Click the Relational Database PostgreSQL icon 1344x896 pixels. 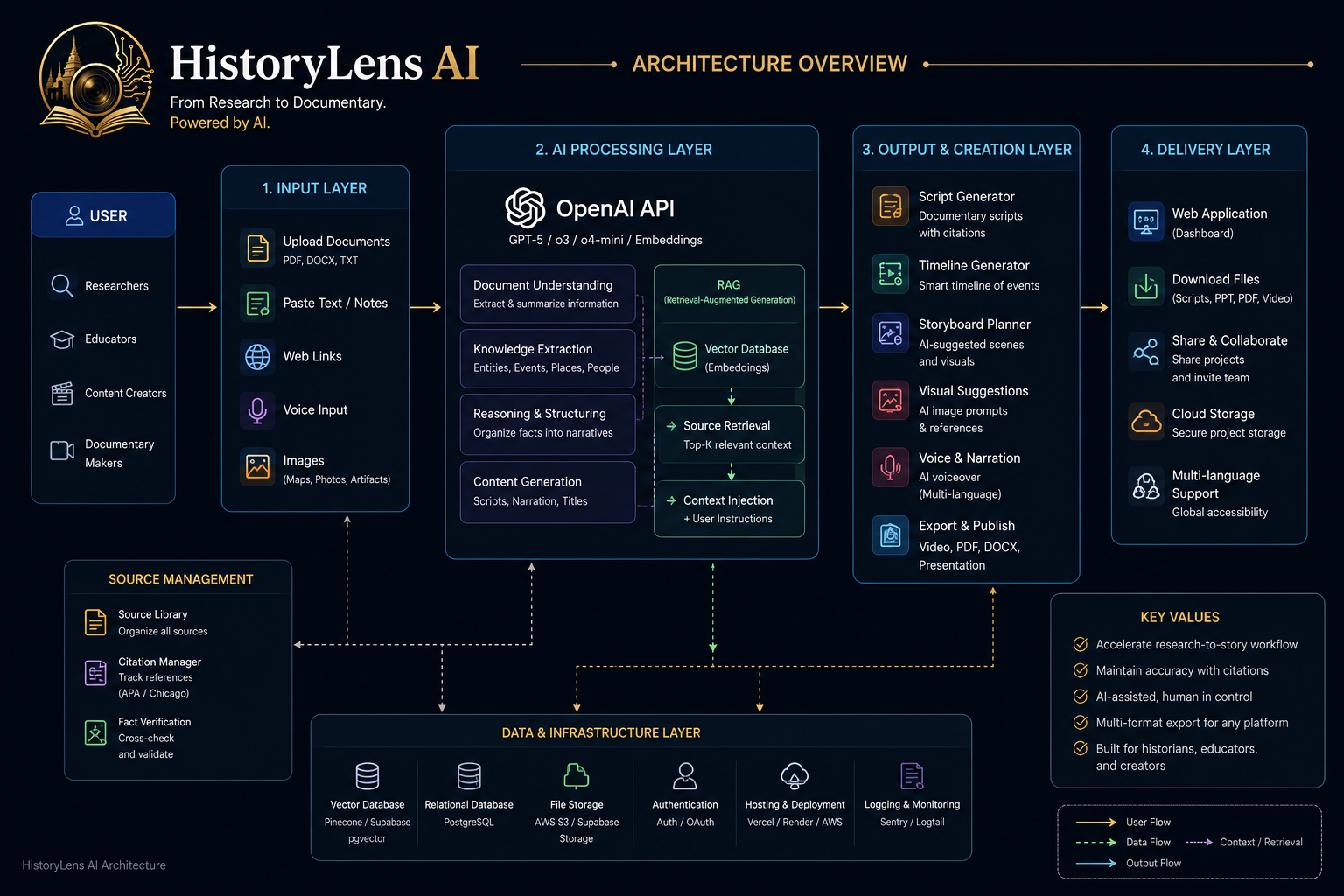coord(469,776)
